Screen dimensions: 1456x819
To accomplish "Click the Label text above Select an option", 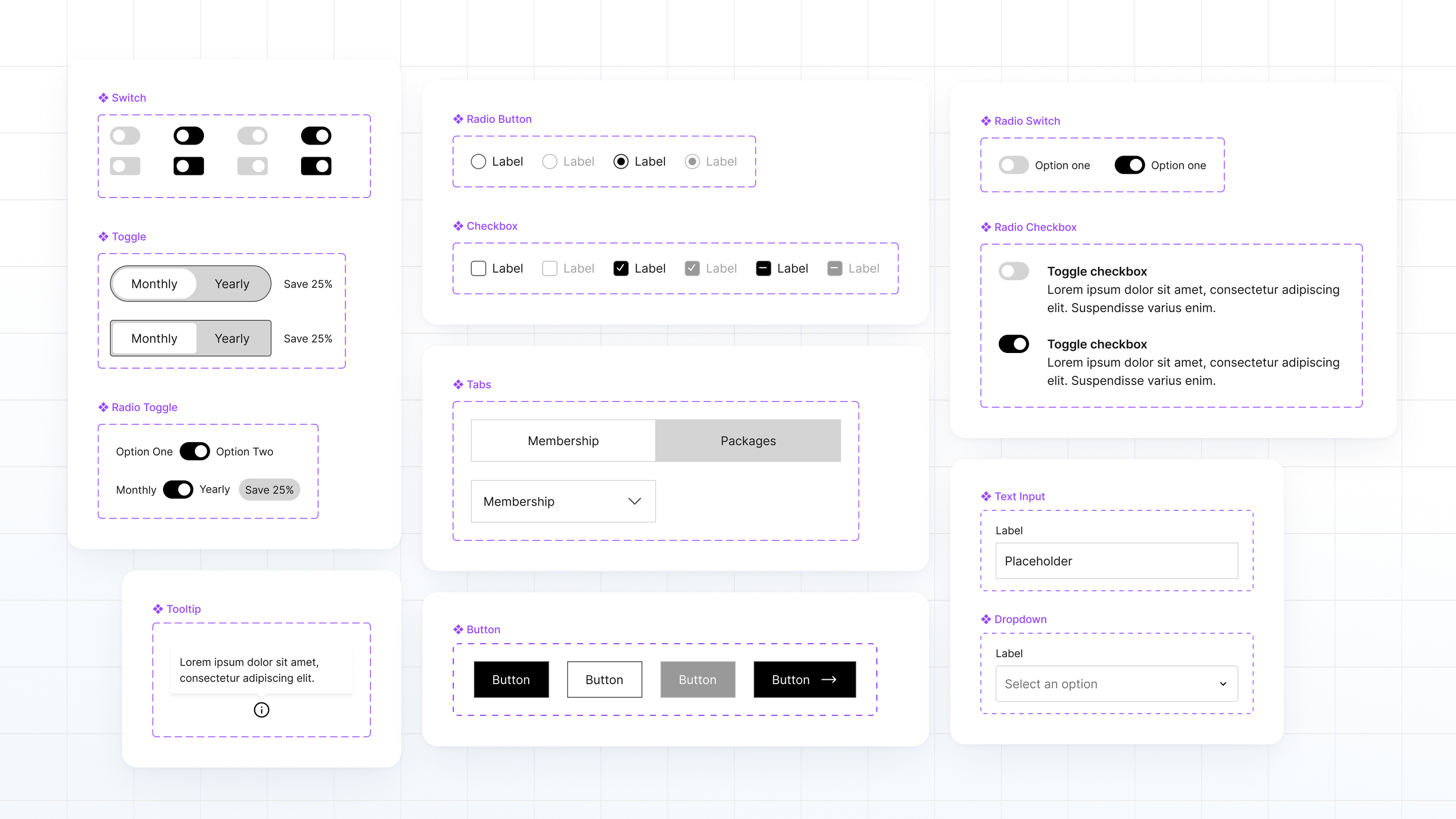I will [1009, 654].
